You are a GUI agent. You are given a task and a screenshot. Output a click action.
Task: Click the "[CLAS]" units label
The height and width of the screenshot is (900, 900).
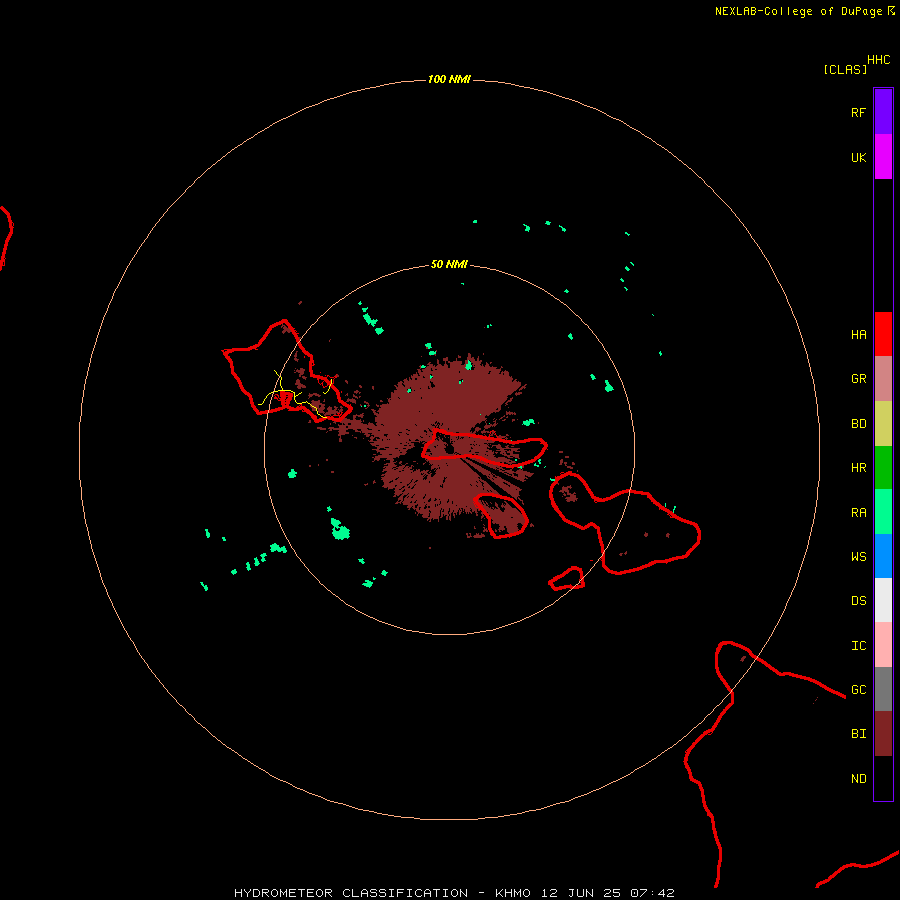pos(845,69)
